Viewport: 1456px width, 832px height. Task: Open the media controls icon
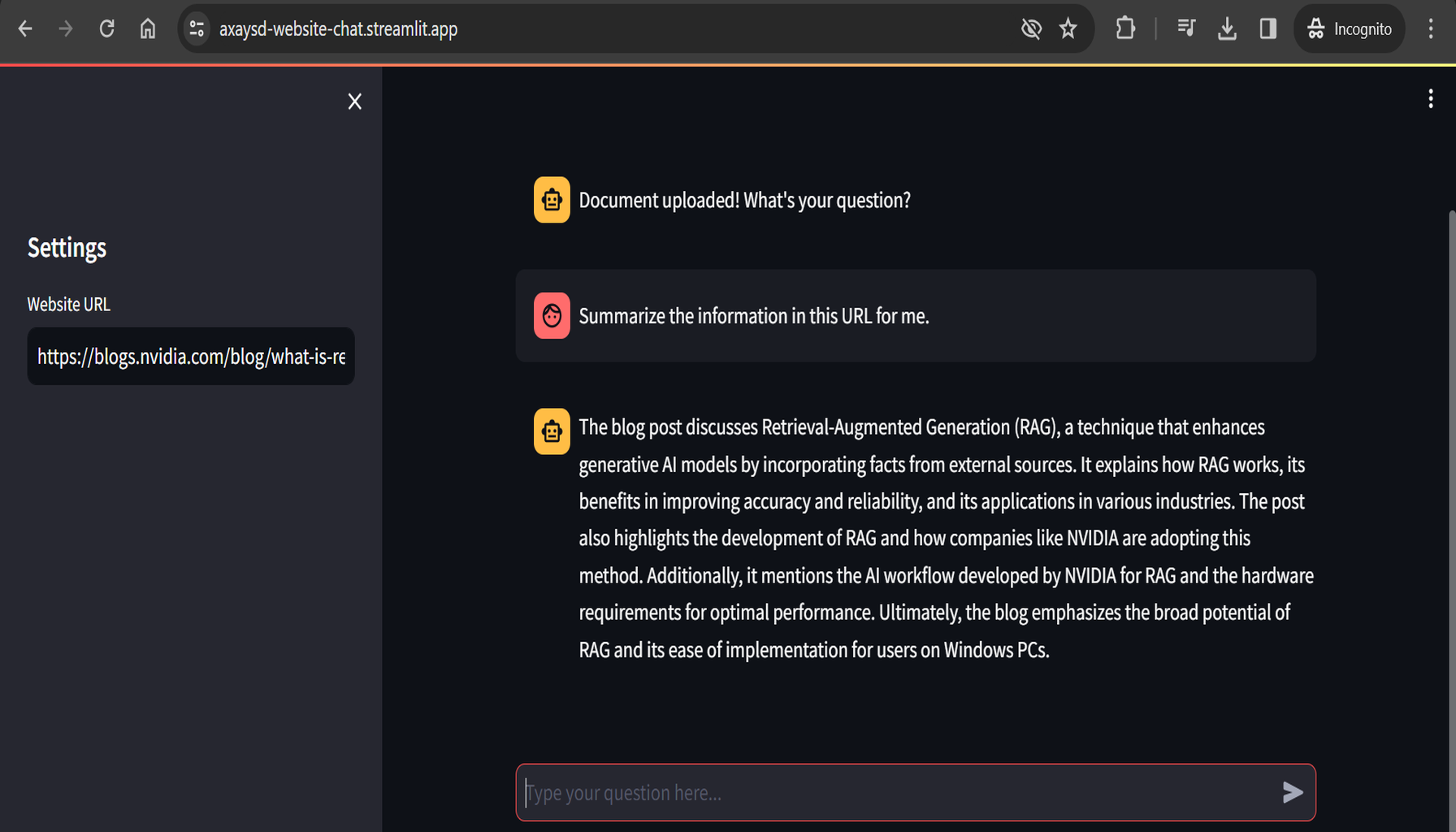(1186, 29)
